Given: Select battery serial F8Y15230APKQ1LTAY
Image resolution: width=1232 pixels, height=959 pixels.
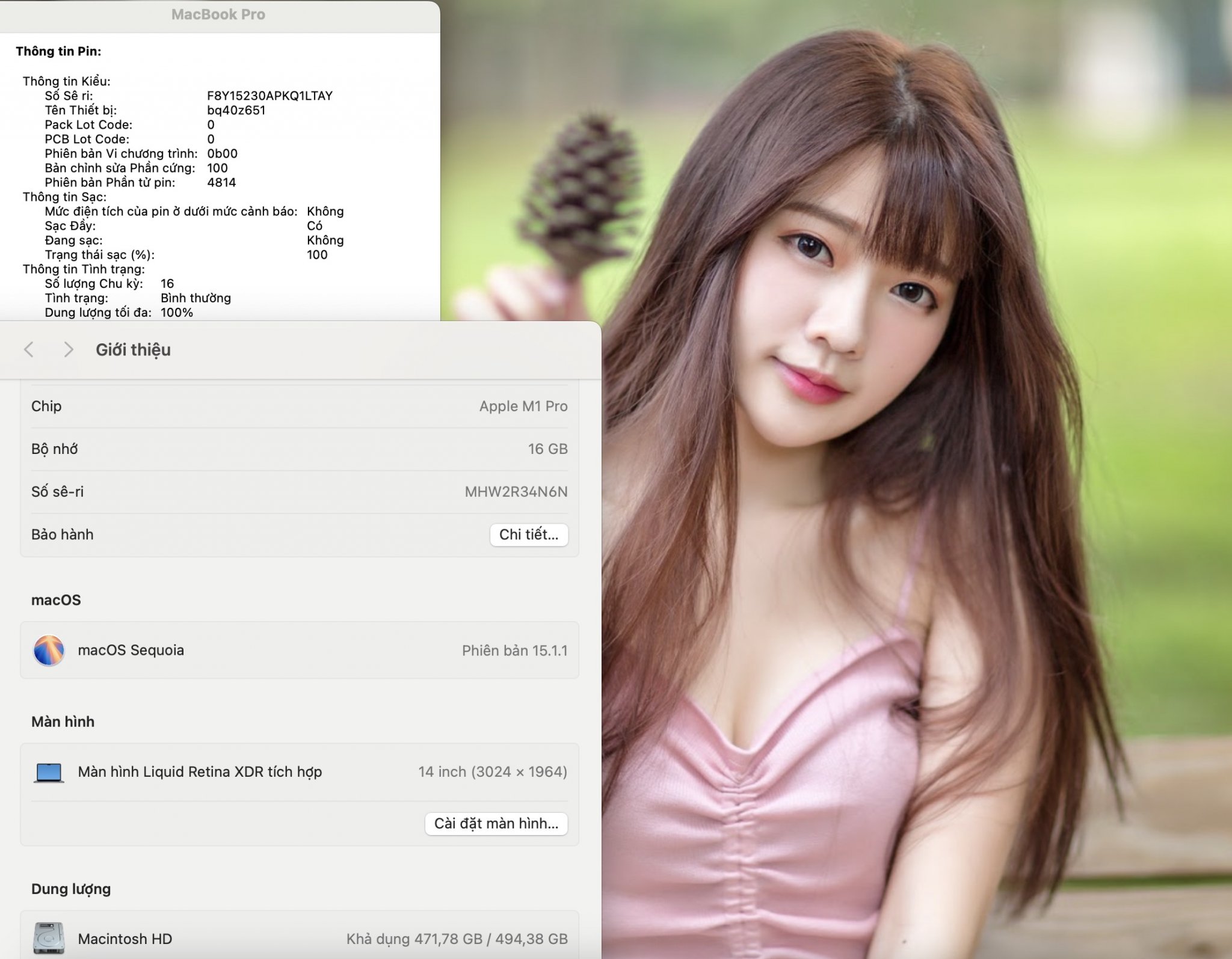Looking at the screenshot, I should pos(269,96).
